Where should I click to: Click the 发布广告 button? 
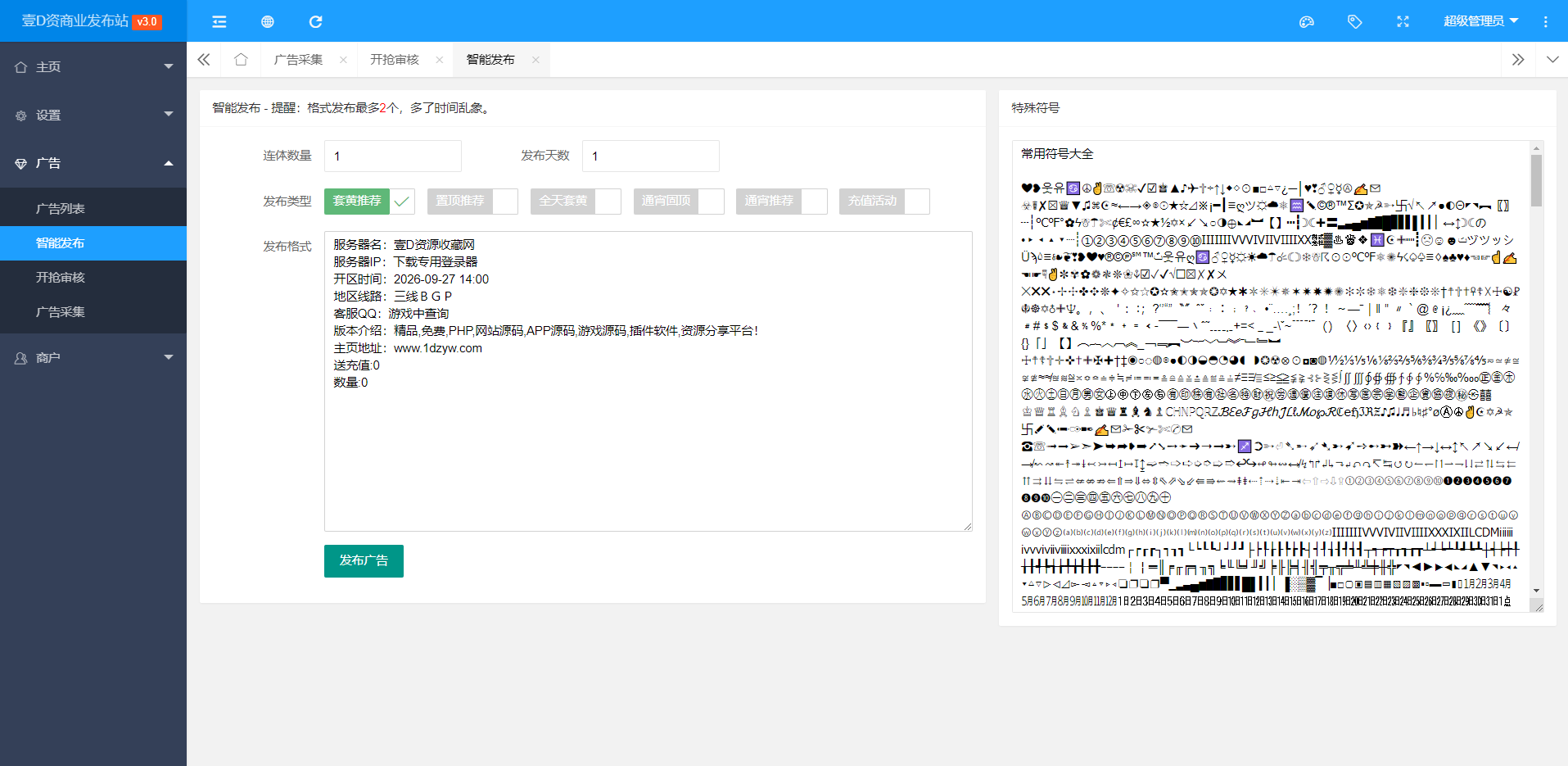[364, 560]
